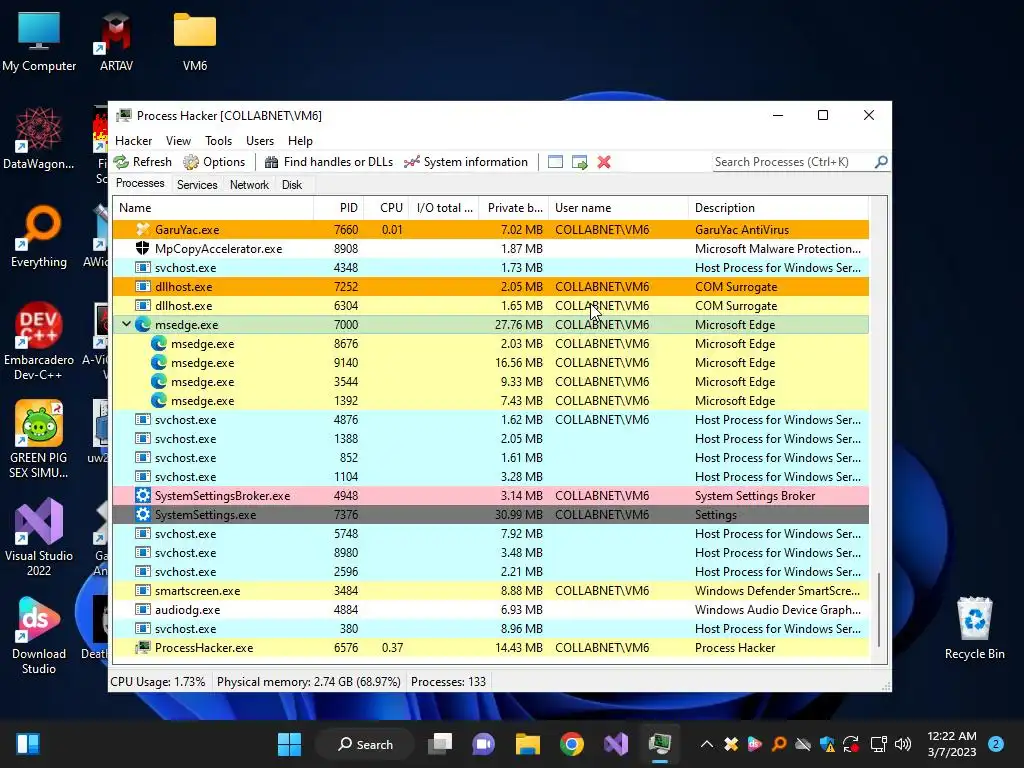Open the ARTAV desktop shortcut

point(116,40)
